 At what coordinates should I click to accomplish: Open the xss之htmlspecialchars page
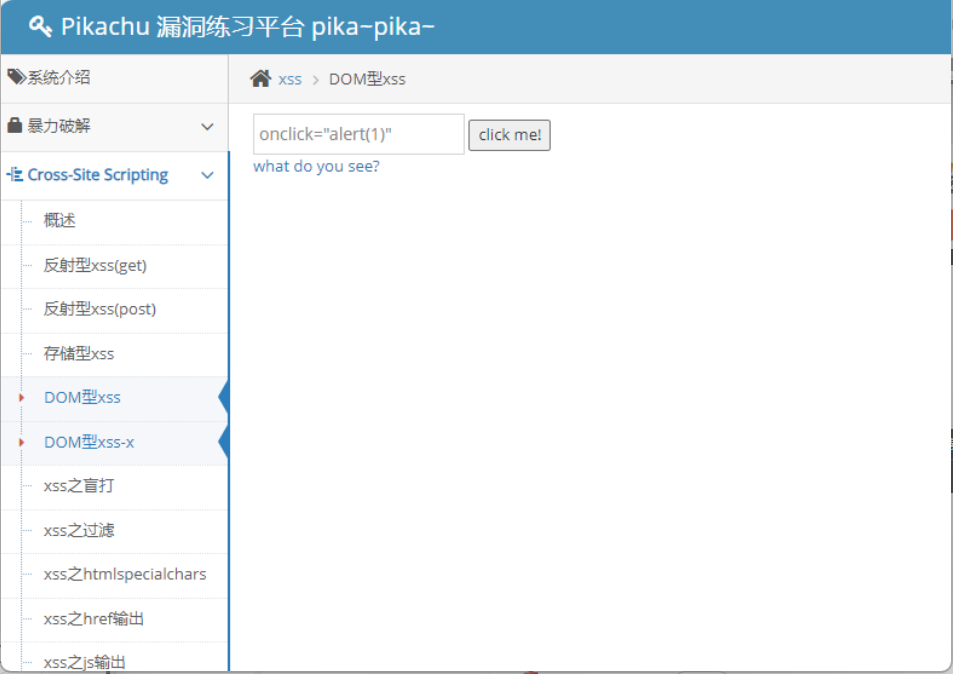125,574
